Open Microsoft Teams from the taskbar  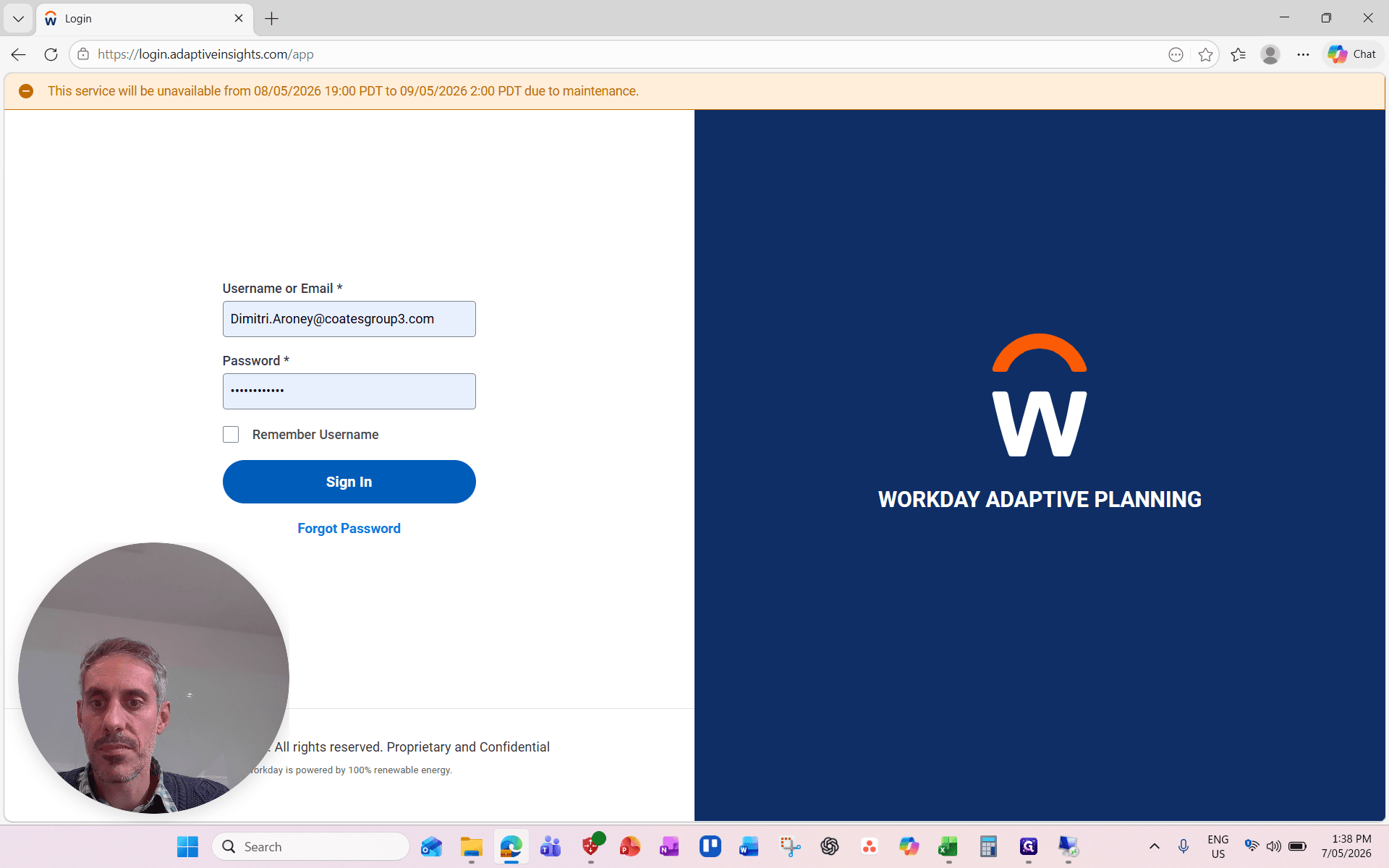click(x=551, y=846)
